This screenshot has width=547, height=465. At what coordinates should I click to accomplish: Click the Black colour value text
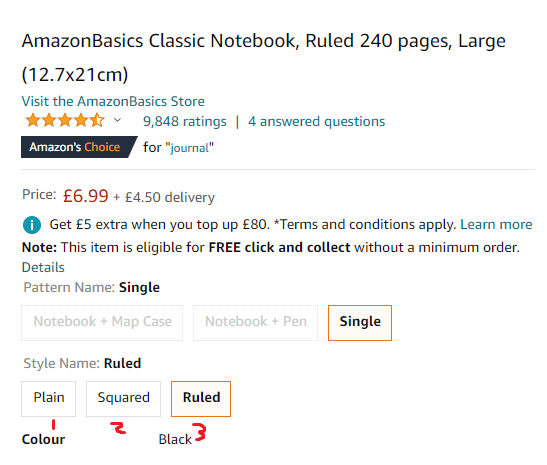[175, 439]
